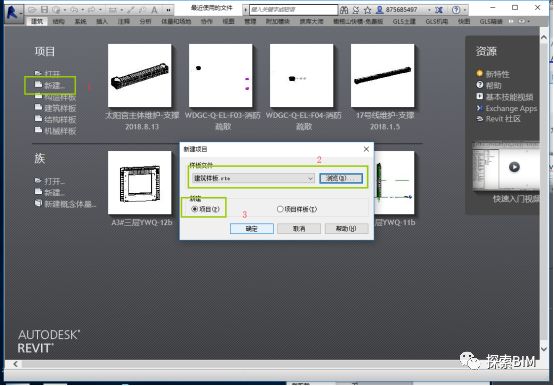Click the Save disk icon in quick access toolbar
The width and height of the screenshot is (554, 386).
44,10
